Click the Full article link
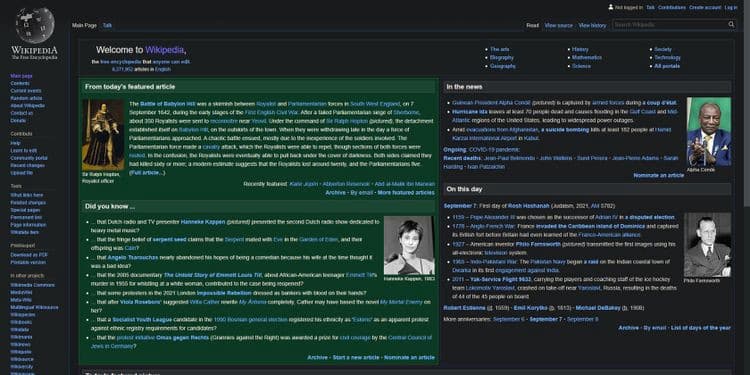The width and height of the screenshot is (750, 375). [x=147, y=173]
